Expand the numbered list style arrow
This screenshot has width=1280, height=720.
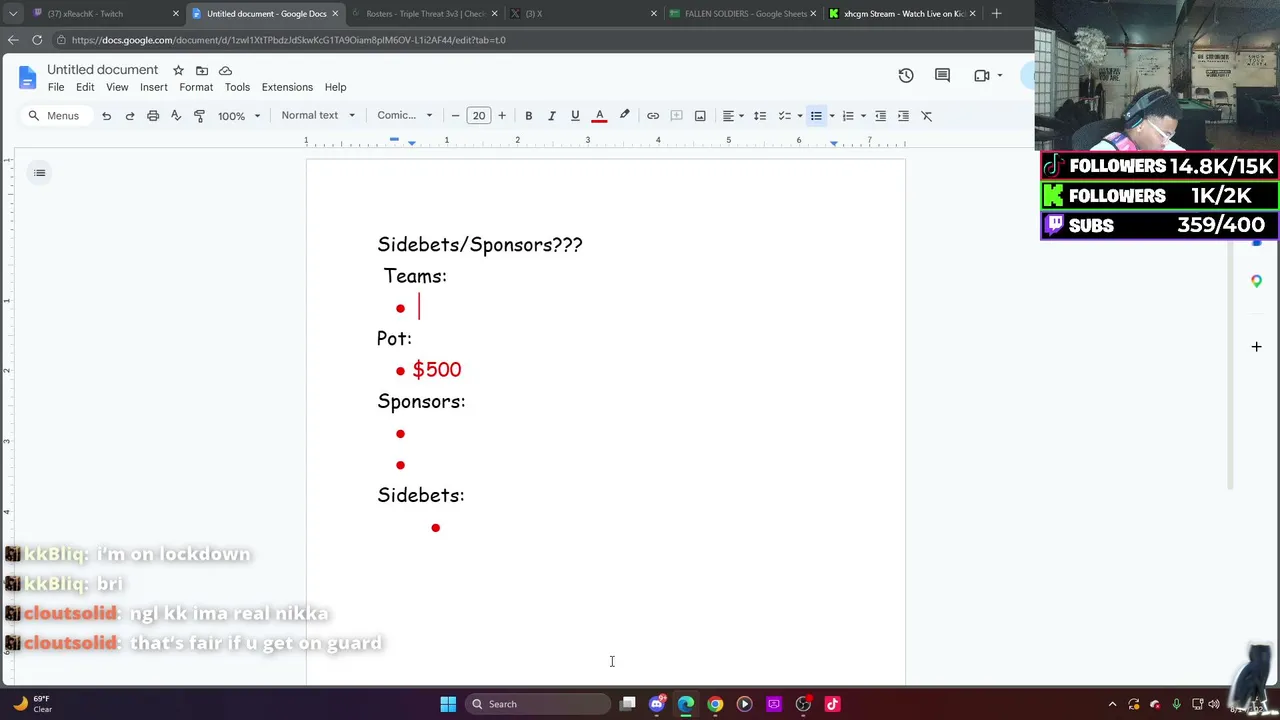point(863,116)
